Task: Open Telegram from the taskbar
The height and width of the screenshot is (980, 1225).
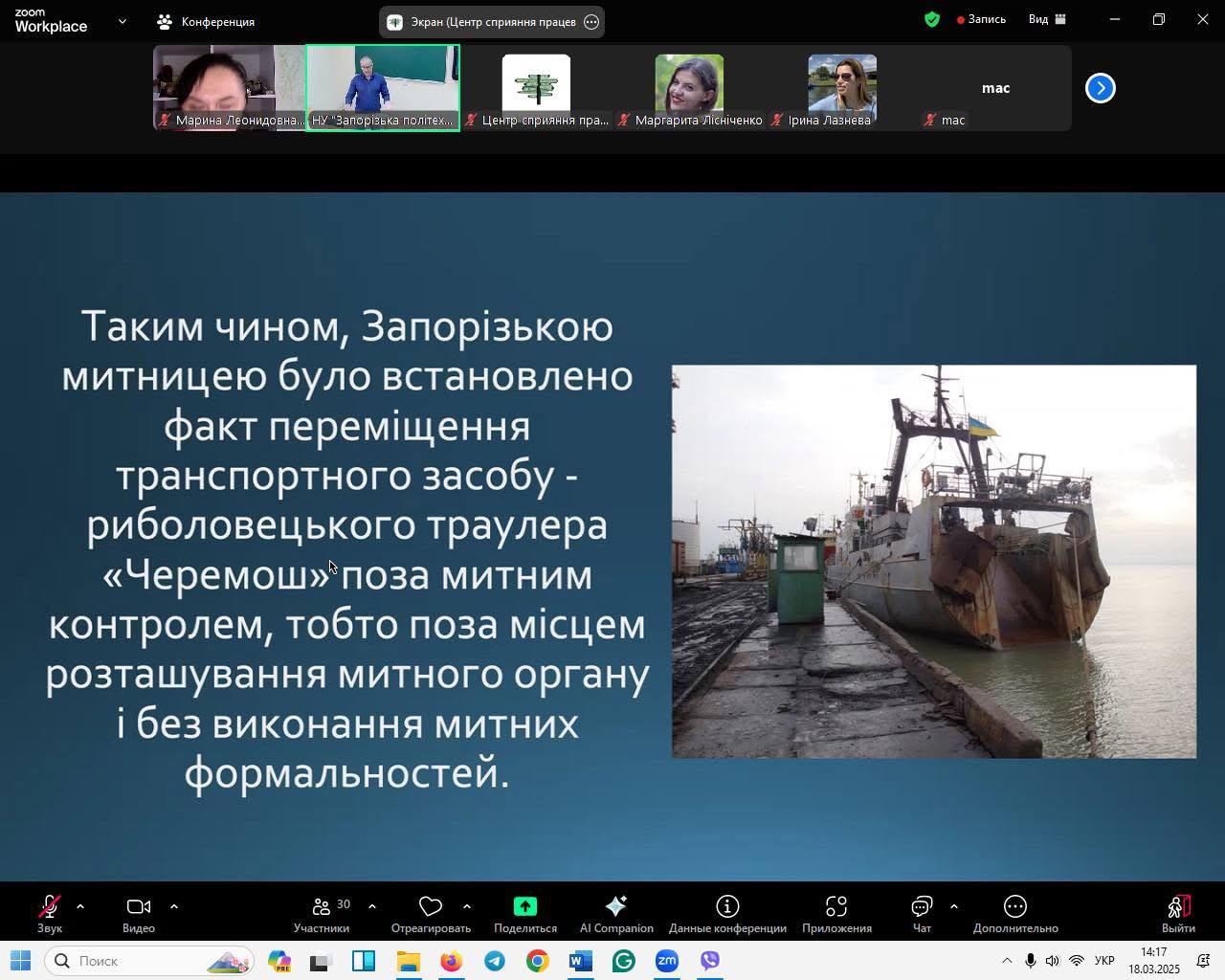Action: [x=495, y=961]
